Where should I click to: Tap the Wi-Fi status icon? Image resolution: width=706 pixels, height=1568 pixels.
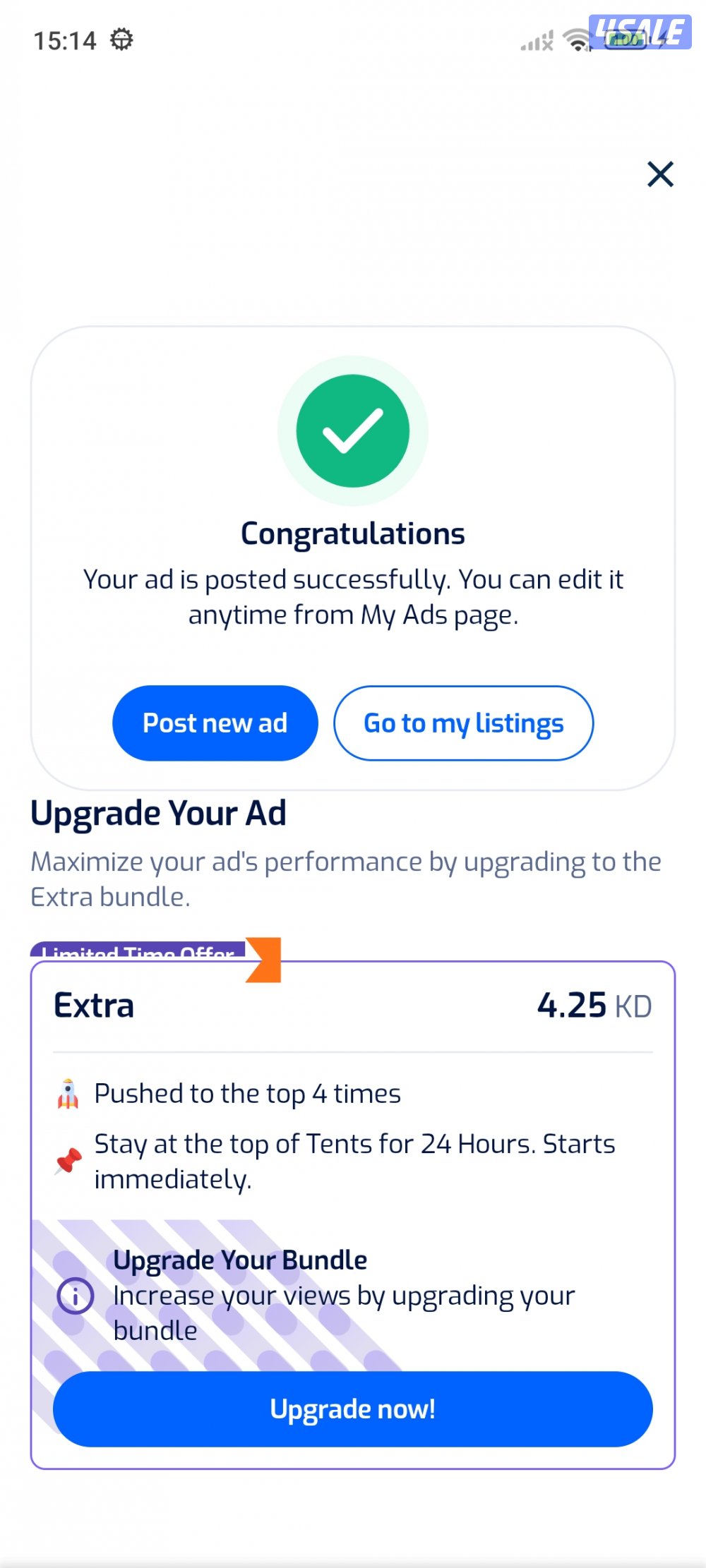[x=577, y=41]
